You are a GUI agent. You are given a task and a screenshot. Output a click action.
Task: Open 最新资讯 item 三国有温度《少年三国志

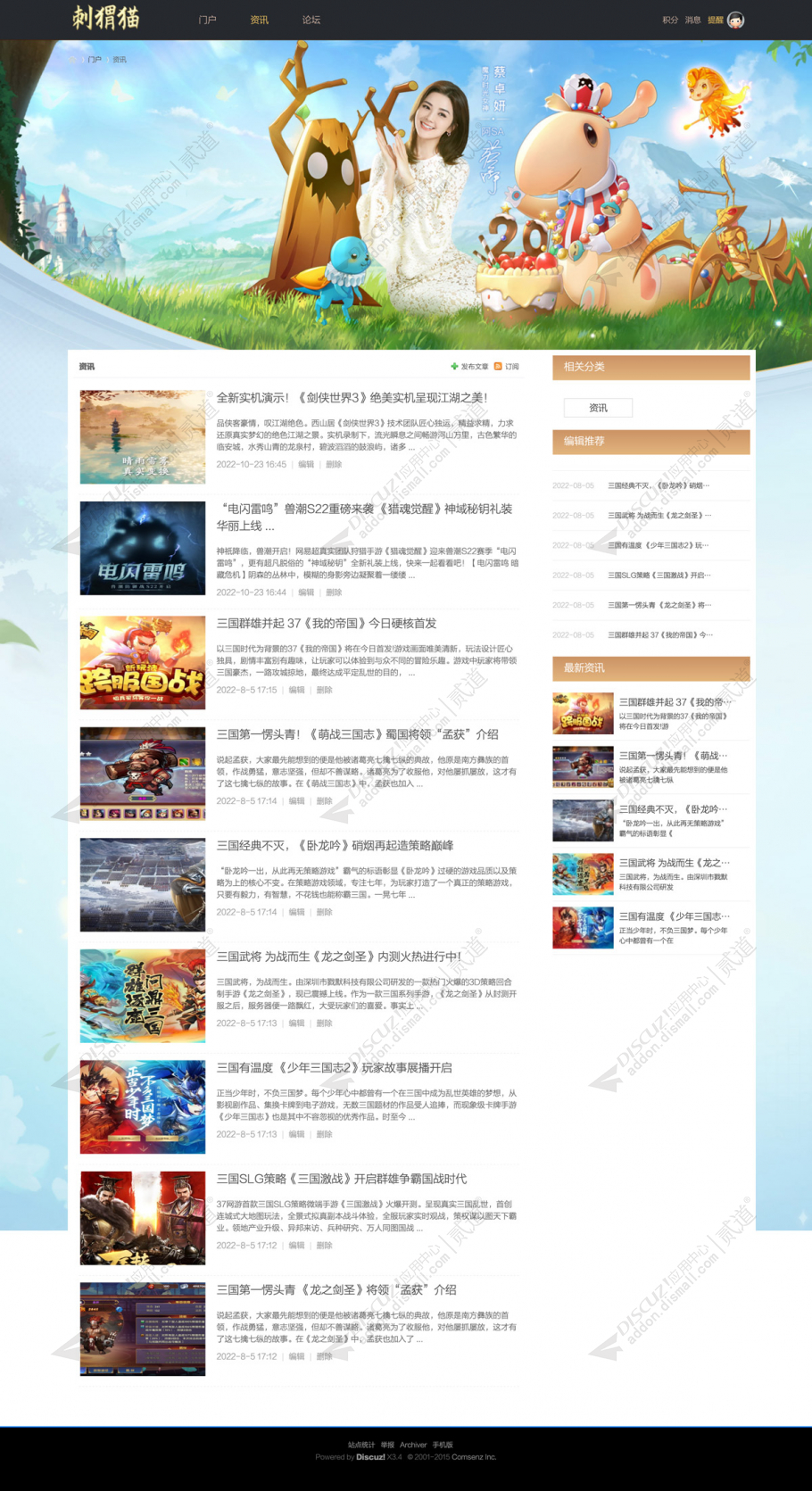[674, 916]
